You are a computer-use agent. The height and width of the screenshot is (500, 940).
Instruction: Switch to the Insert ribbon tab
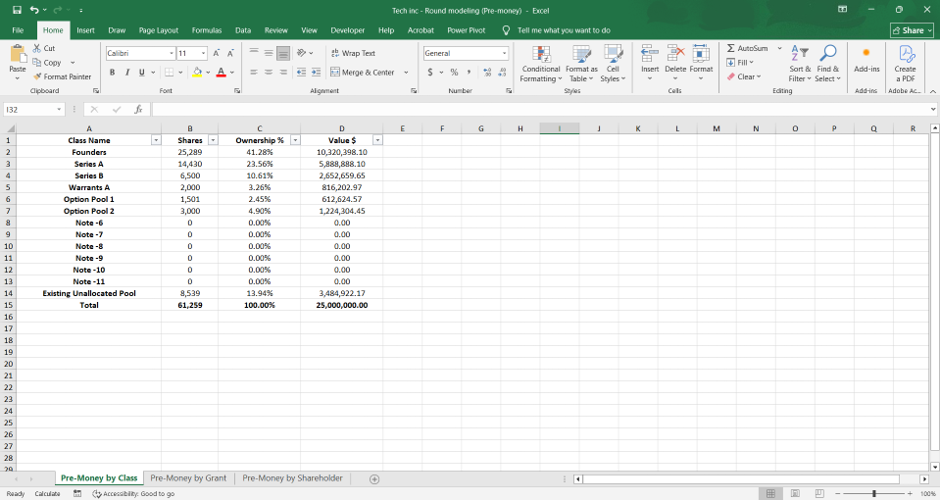pos(85,30)
